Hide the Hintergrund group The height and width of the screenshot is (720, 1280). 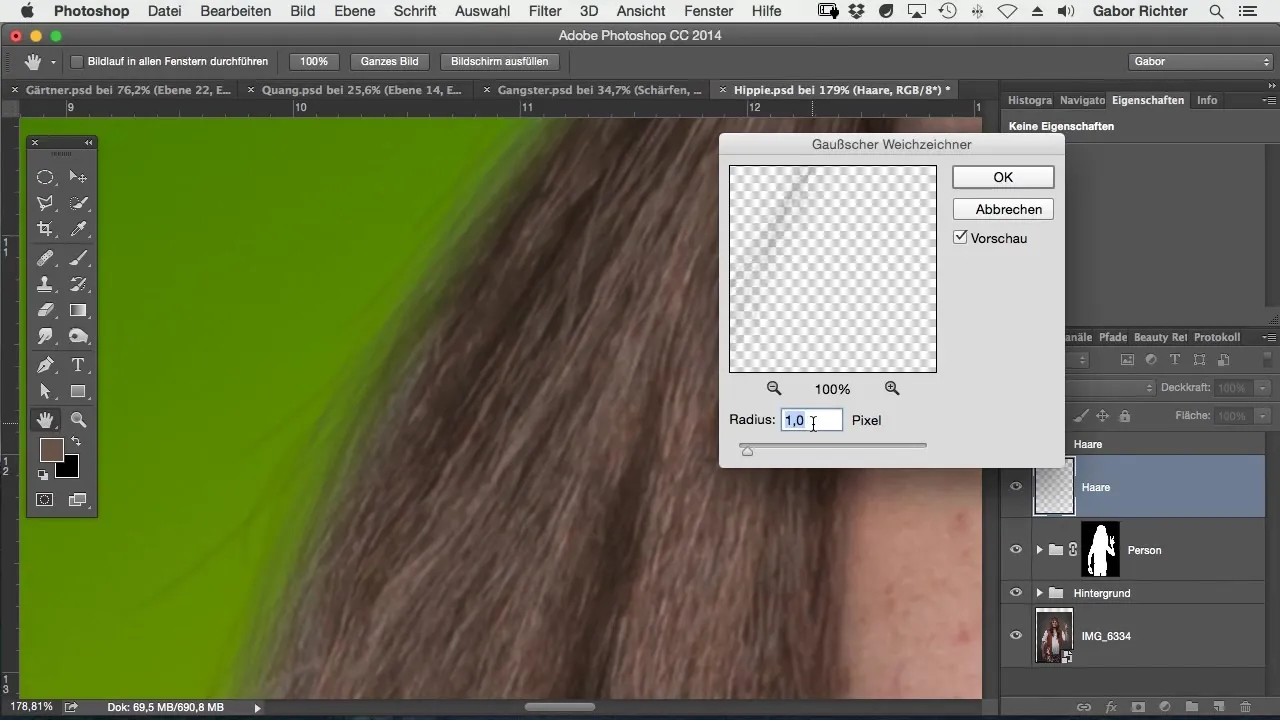click(1016, 593)
